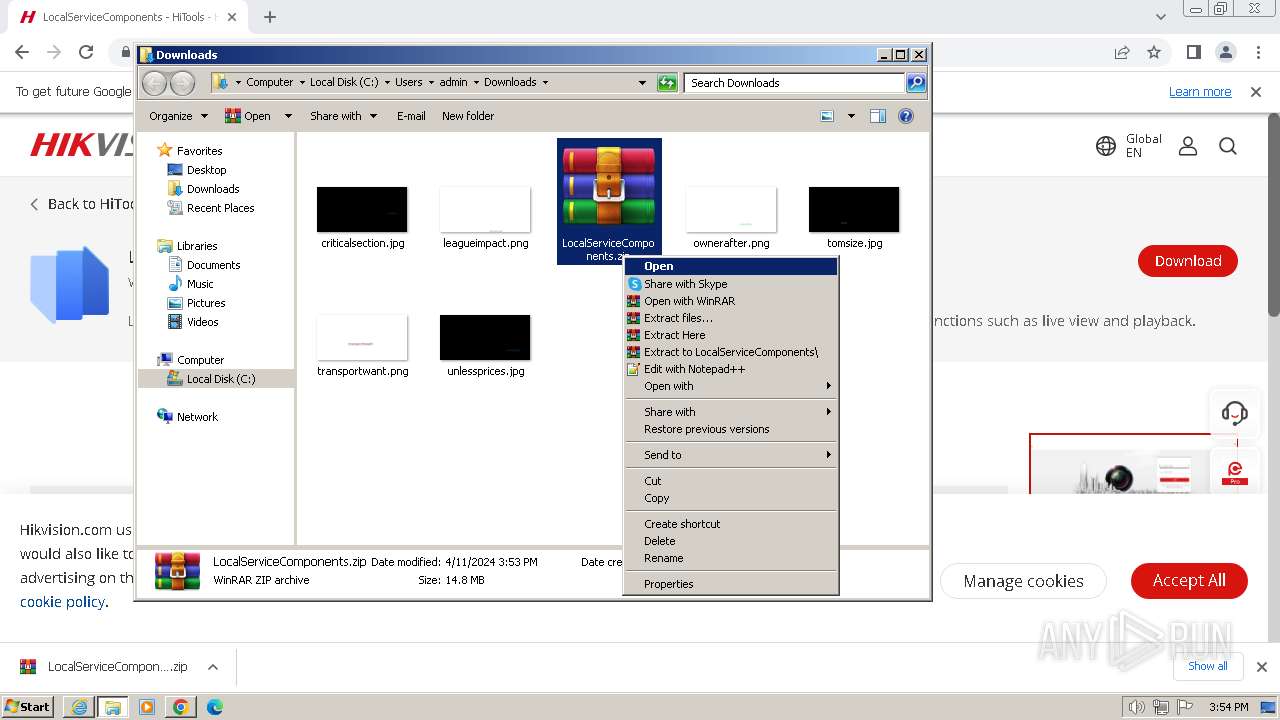1280x720 pixels.
Task: Click Explorer back navigation arrow
Action: click(x=155, y=83)
